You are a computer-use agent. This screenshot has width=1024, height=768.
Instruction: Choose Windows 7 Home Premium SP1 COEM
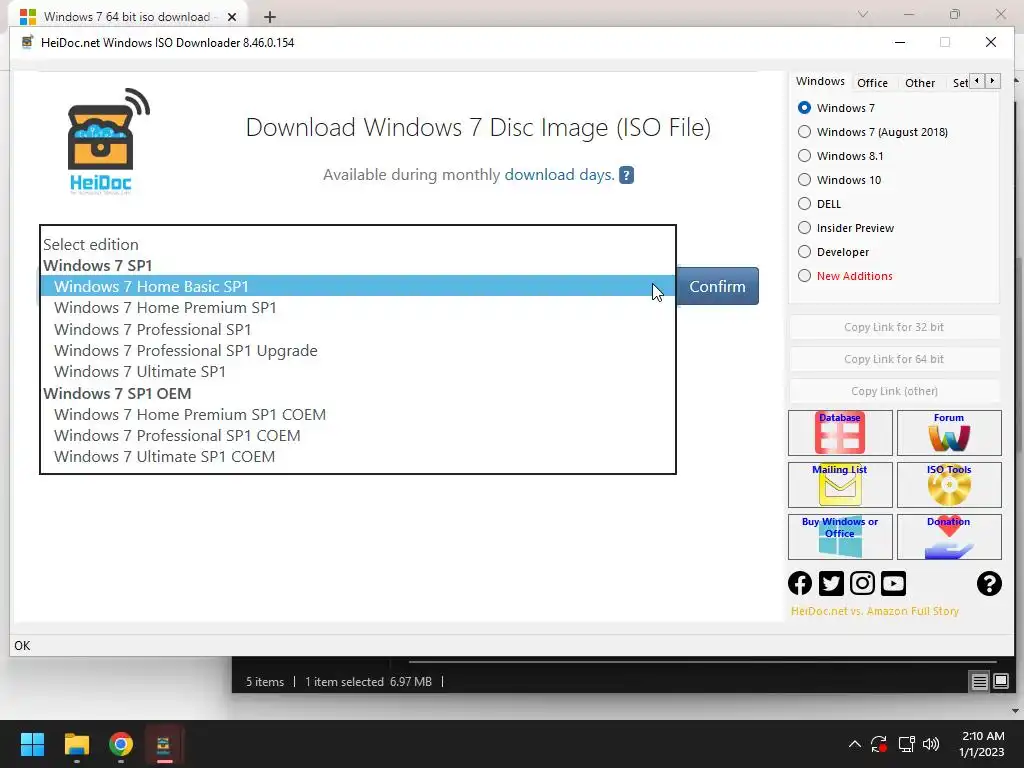[358, 415]
